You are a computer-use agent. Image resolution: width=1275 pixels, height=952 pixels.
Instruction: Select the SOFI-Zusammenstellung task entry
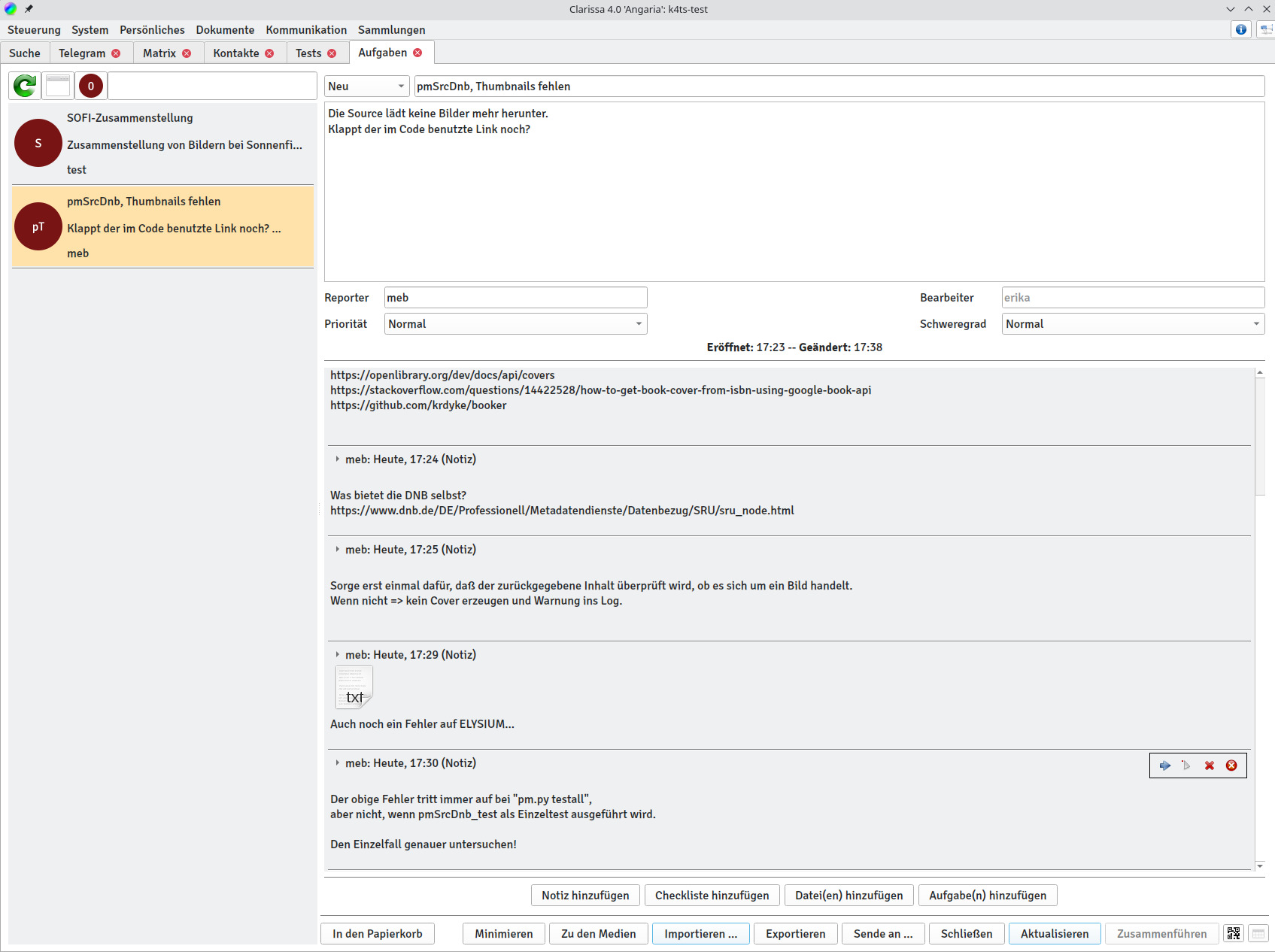pos(162,144)
